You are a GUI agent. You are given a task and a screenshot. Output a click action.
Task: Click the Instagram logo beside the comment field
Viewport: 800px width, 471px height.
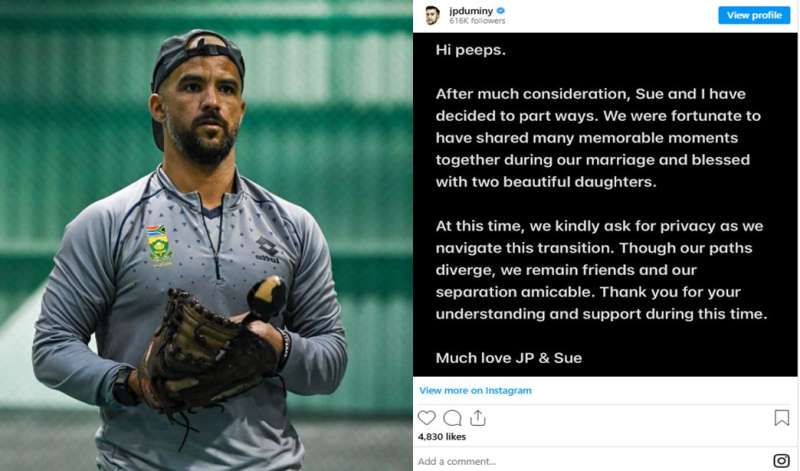[x=782, y=461]
